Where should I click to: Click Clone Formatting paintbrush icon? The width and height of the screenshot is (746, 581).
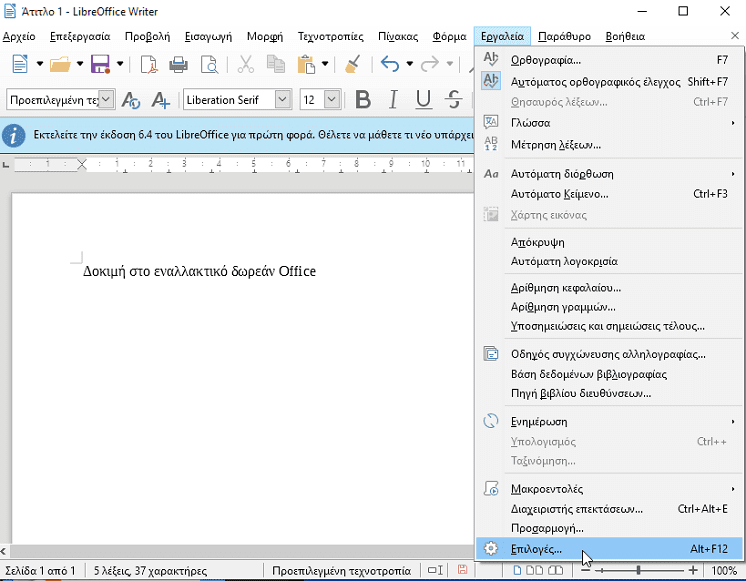[x=353, y=64]
